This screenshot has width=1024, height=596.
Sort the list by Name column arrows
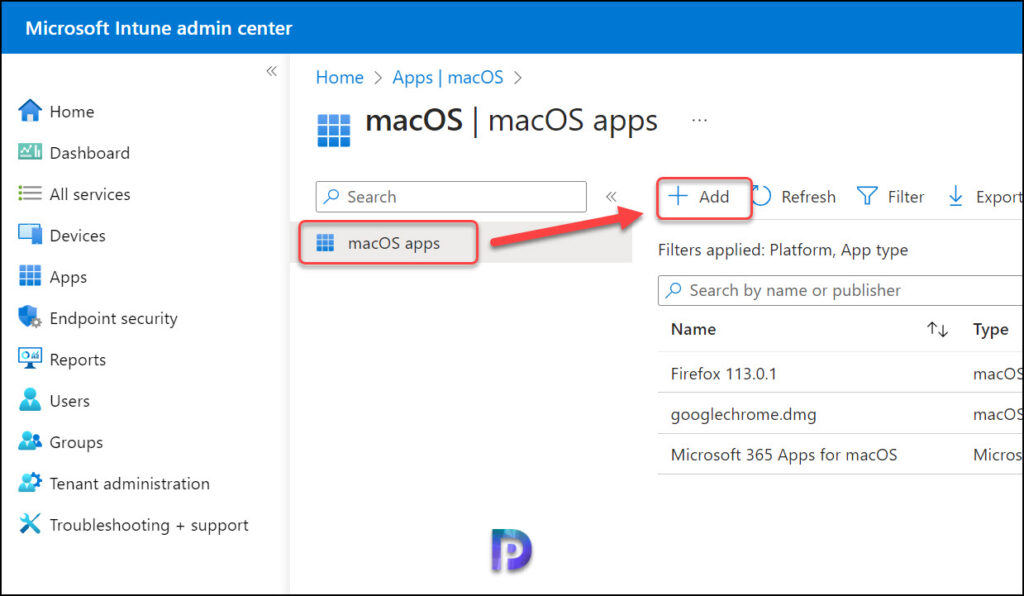click(937, 329)
